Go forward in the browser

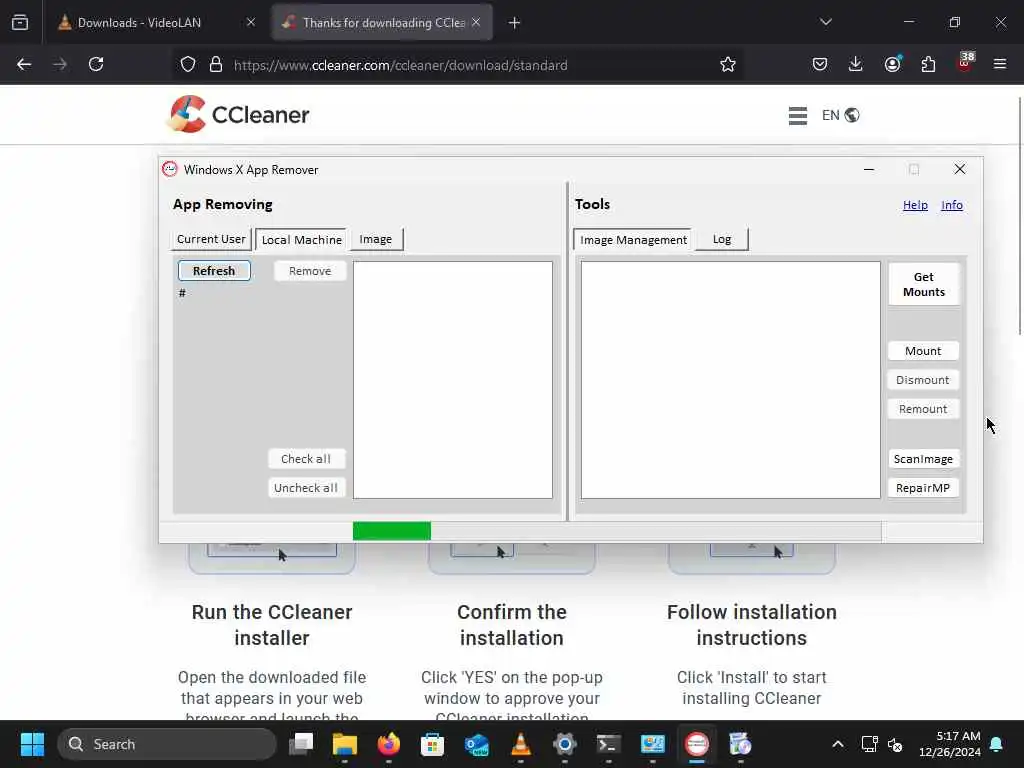pos(60,64)
